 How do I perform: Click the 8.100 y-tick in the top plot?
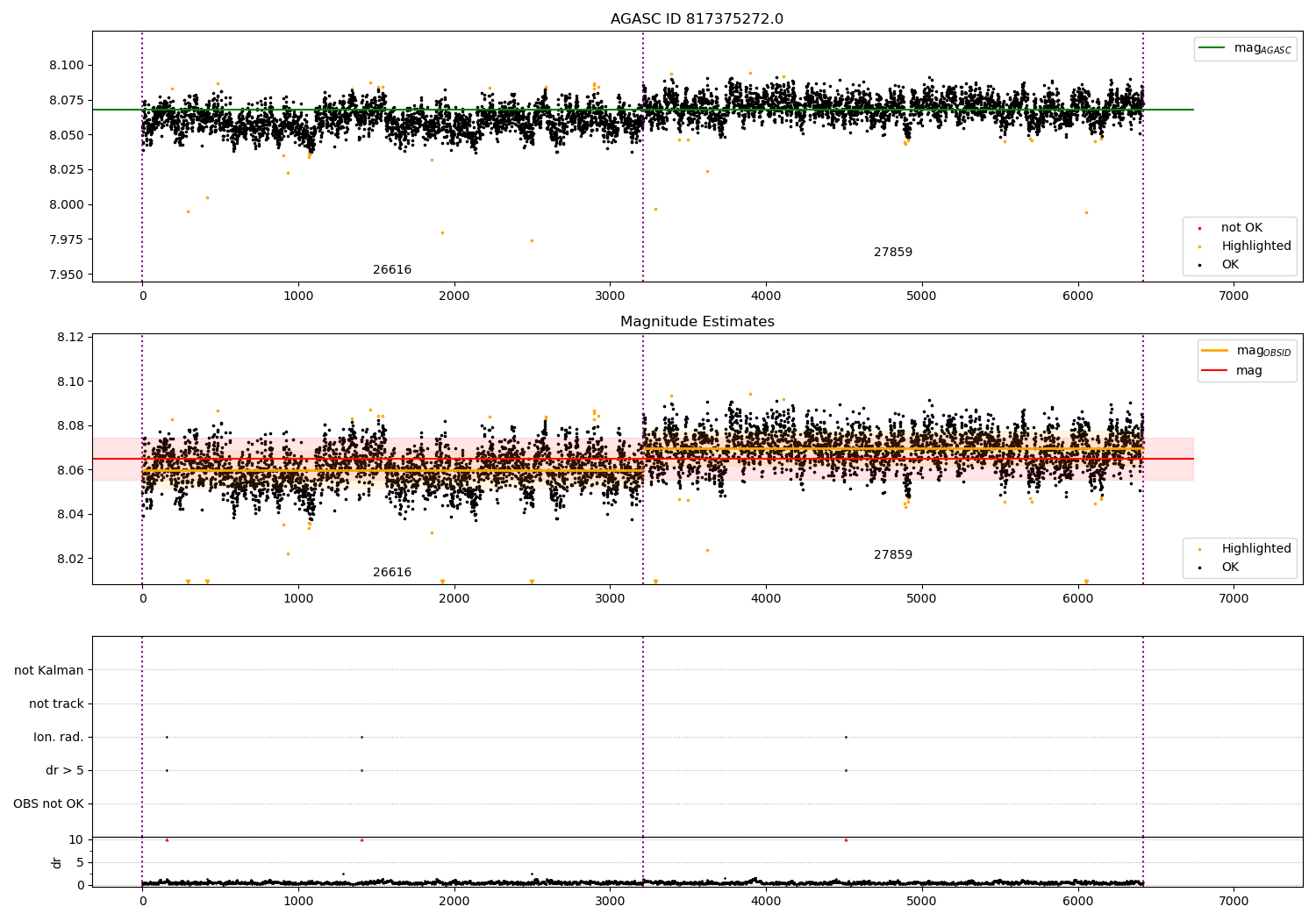pos(67,66)
